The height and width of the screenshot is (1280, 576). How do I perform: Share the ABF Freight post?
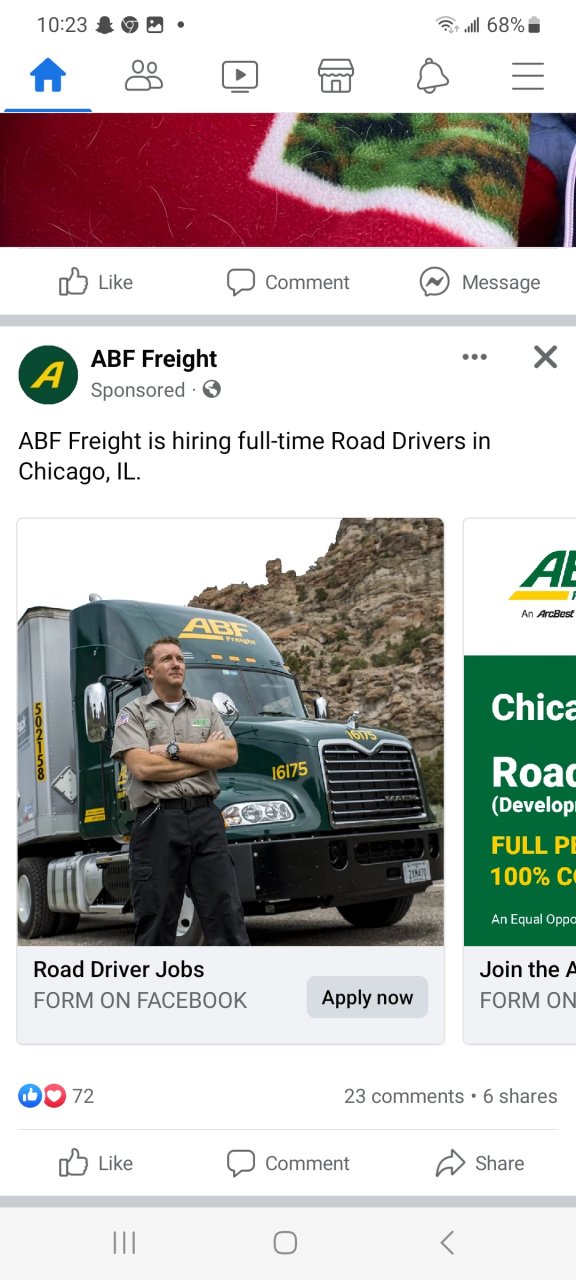(480, 1163)
